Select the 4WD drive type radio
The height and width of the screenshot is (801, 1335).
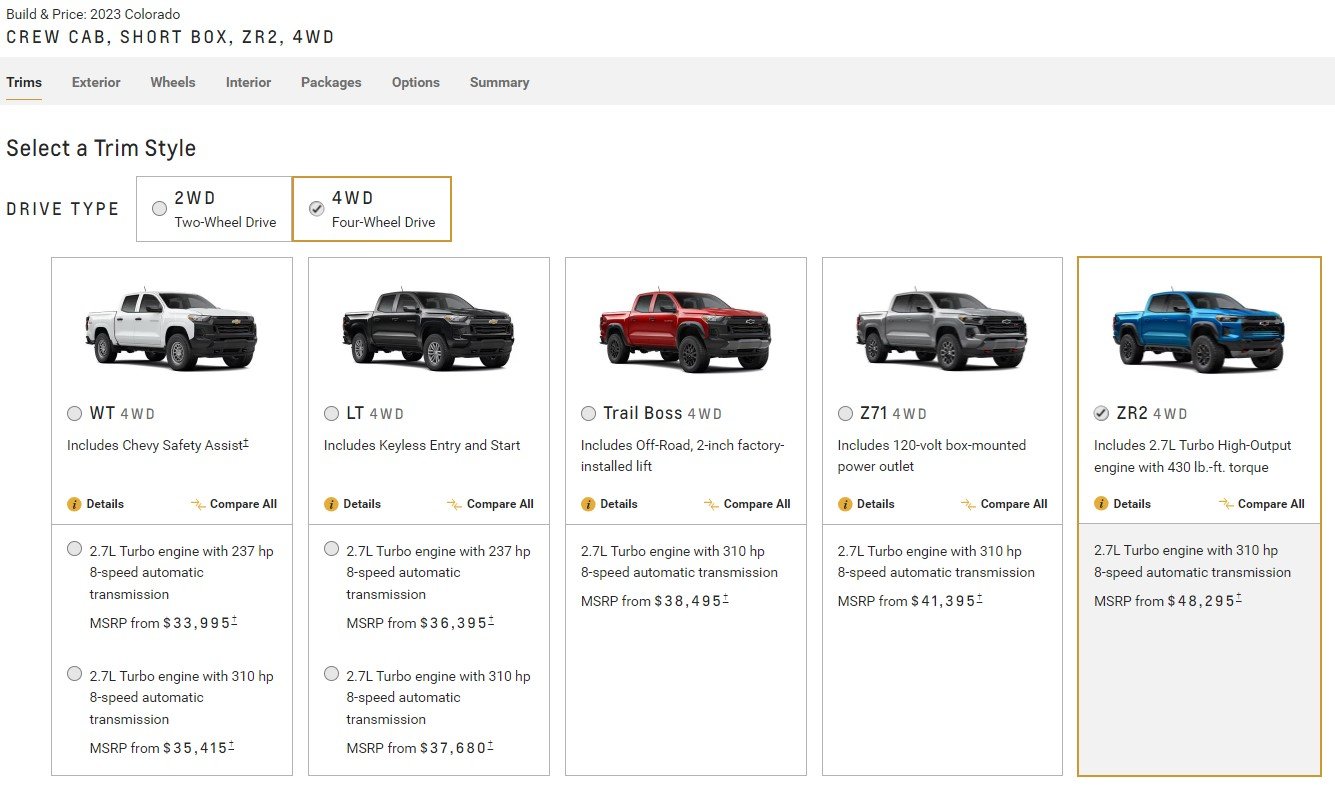[316, 208]
